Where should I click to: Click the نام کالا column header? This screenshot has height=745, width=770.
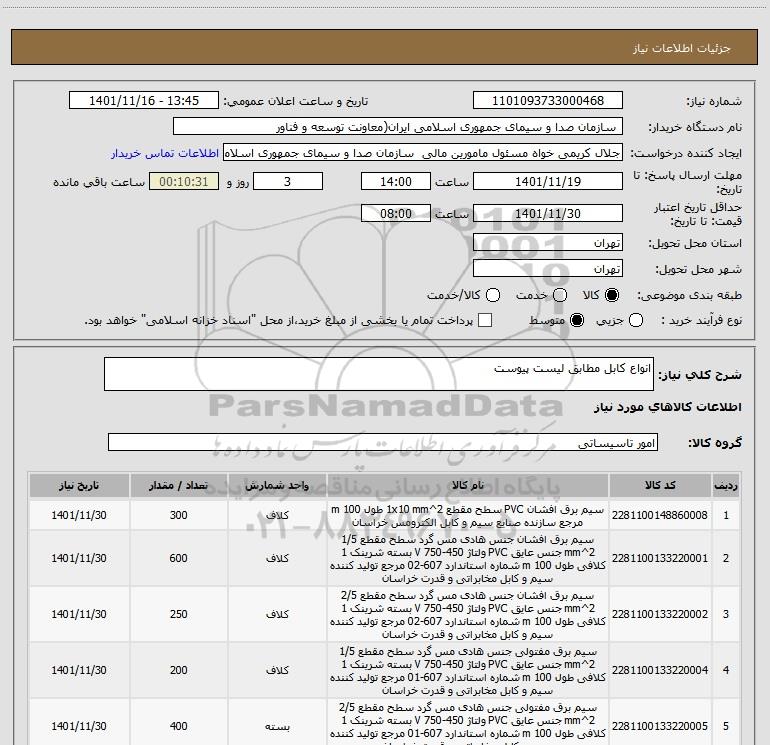(468, 485)
